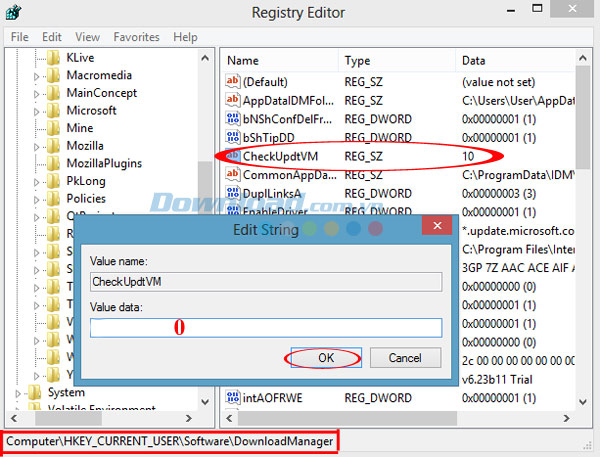Click the v6.23b11 Trial data cell
Image resolution: width=600 pixels, height=457 pixels.
497,379
